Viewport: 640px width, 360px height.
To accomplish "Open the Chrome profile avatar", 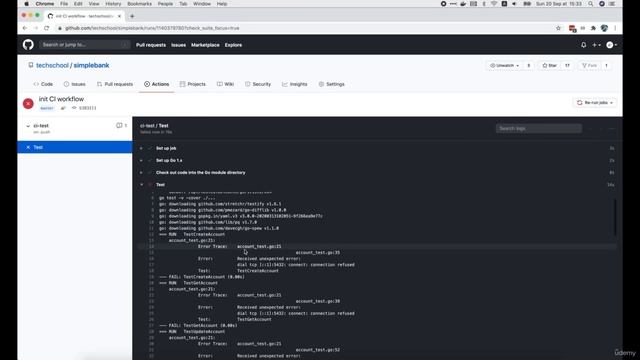I will [x=604, y=28].
